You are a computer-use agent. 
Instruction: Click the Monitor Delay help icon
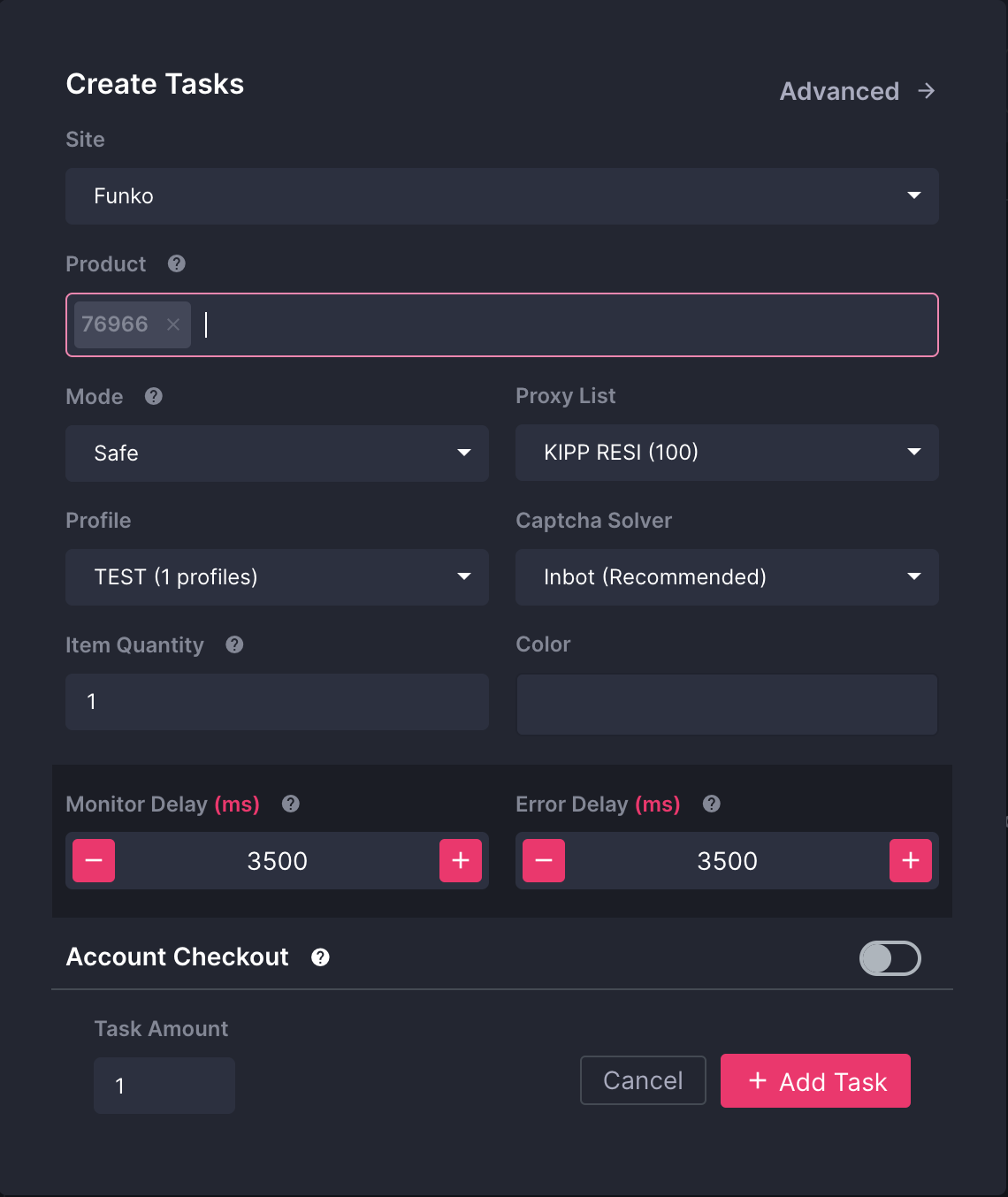pos(291,804)
